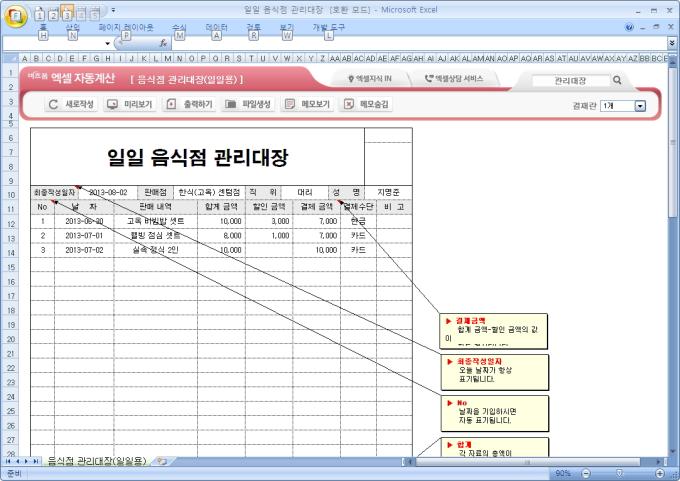Click the 새로작성 refresh button
Screen dimensions: 680x481
click(71, 104)
